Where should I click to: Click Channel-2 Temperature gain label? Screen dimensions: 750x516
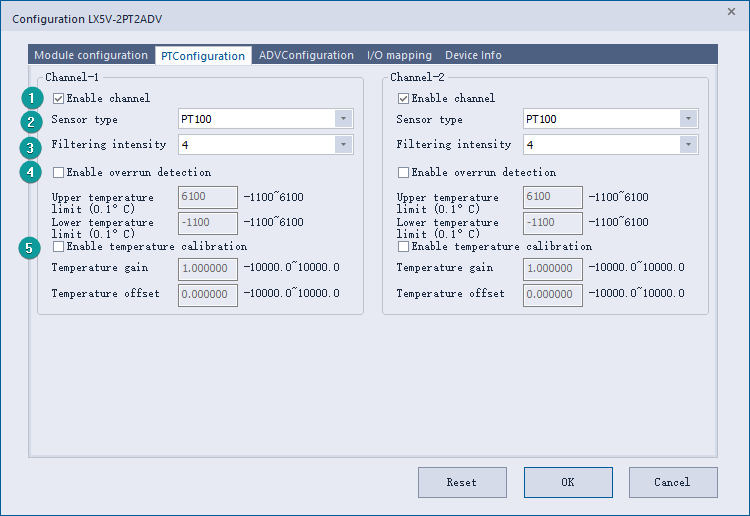(444, 268)
